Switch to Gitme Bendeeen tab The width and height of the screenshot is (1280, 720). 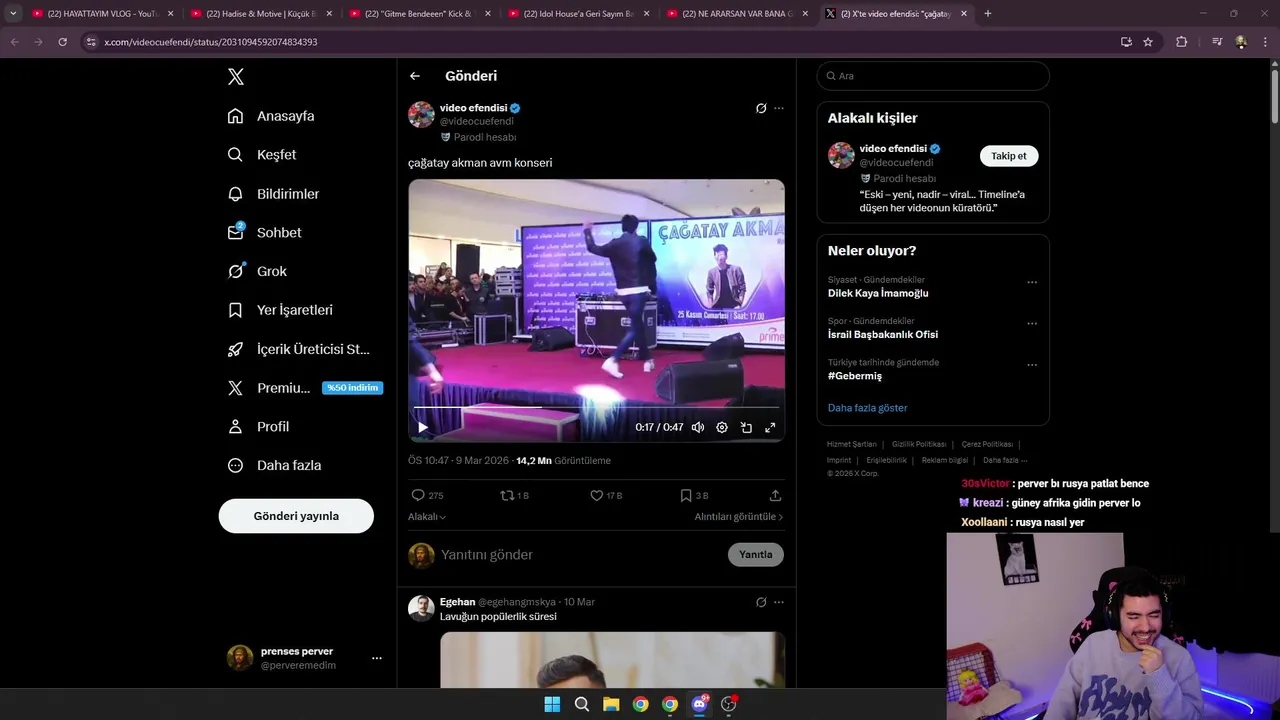(x=418, y=14)
